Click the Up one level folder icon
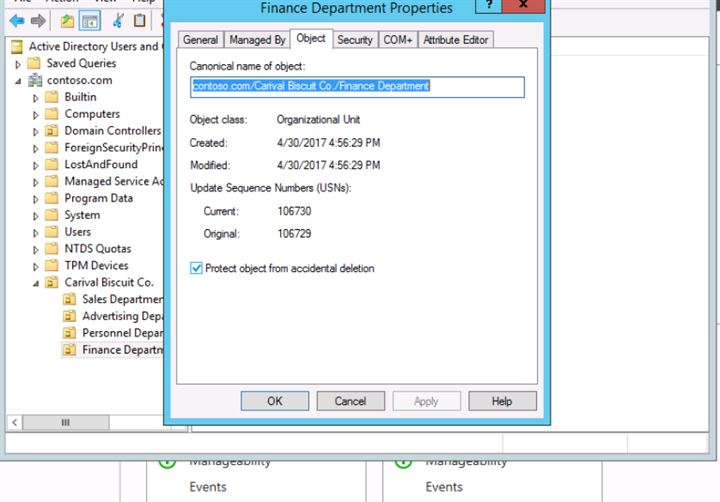Viewport: 720px width, 502px height. [67, 20]
